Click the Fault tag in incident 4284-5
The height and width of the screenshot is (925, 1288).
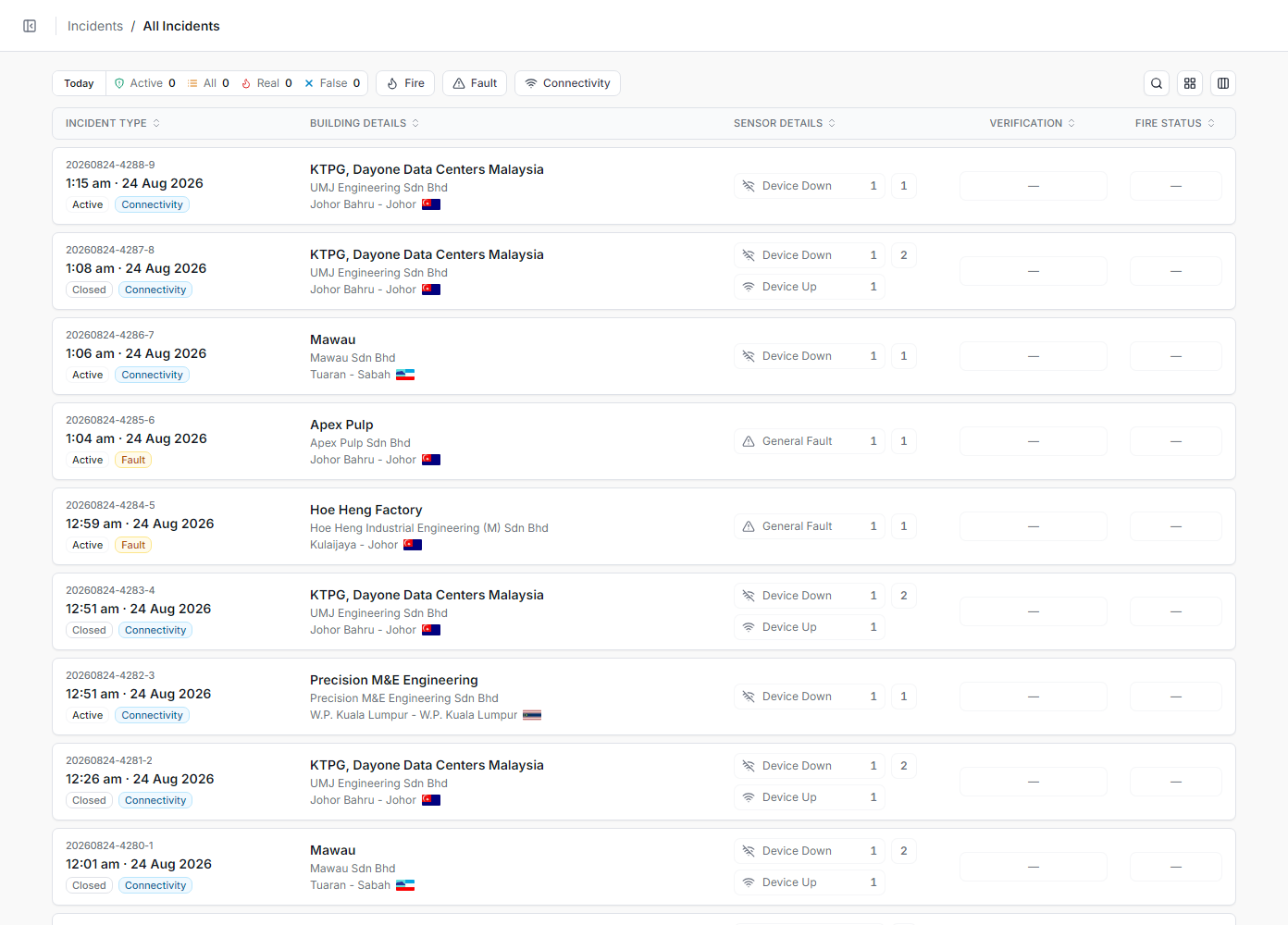tap(133, 545)
